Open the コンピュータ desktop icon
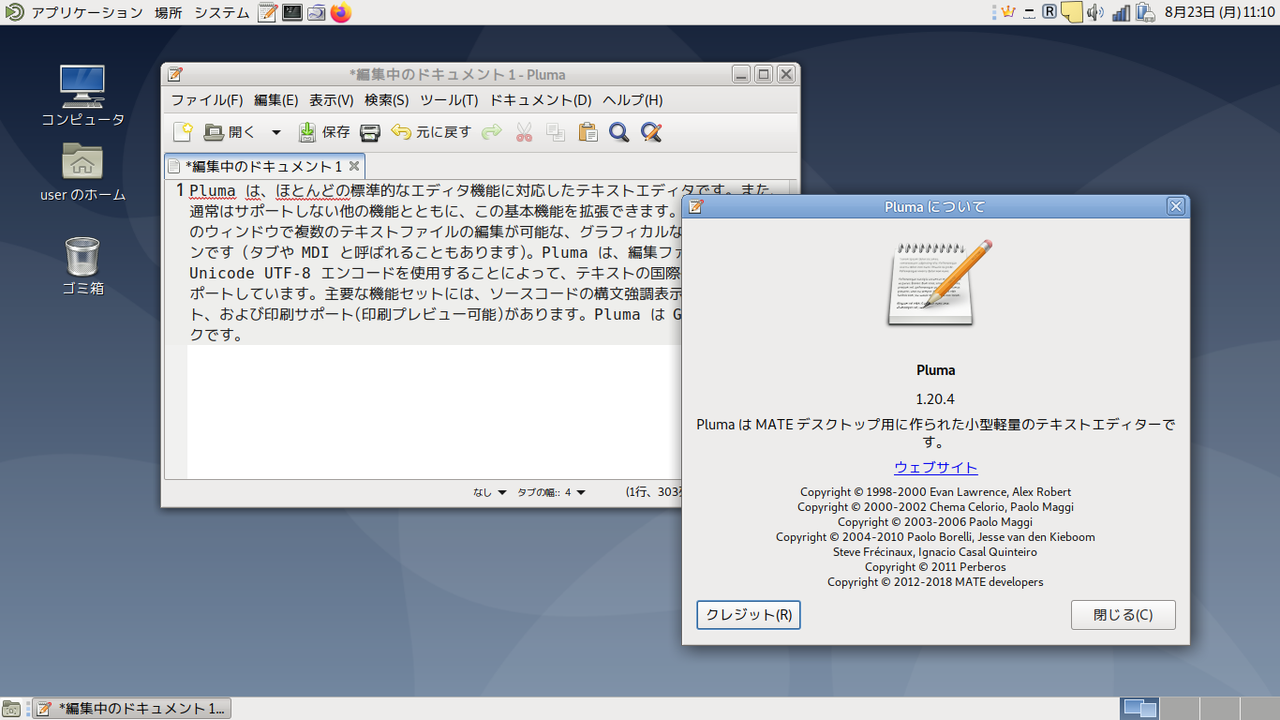This screenshot has width=1280, height=720. click(x=82, y=96)
